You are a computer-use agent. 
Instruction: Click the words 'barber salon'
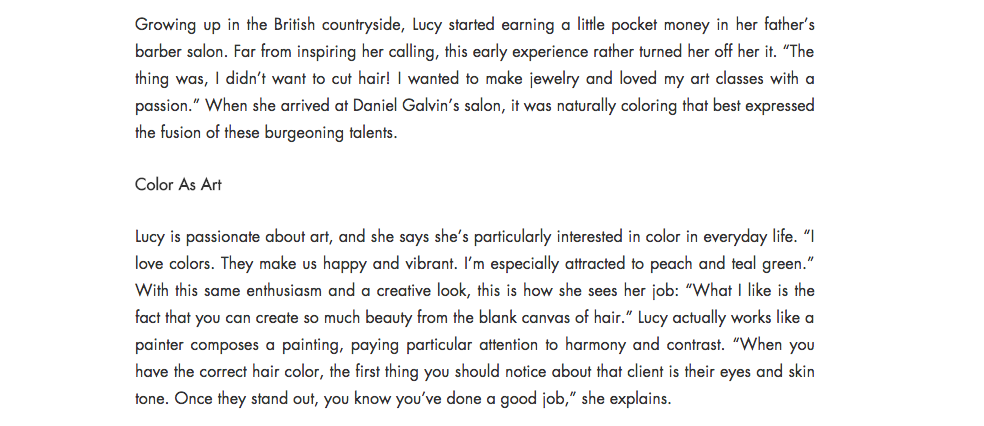click(x=175, y=52)
